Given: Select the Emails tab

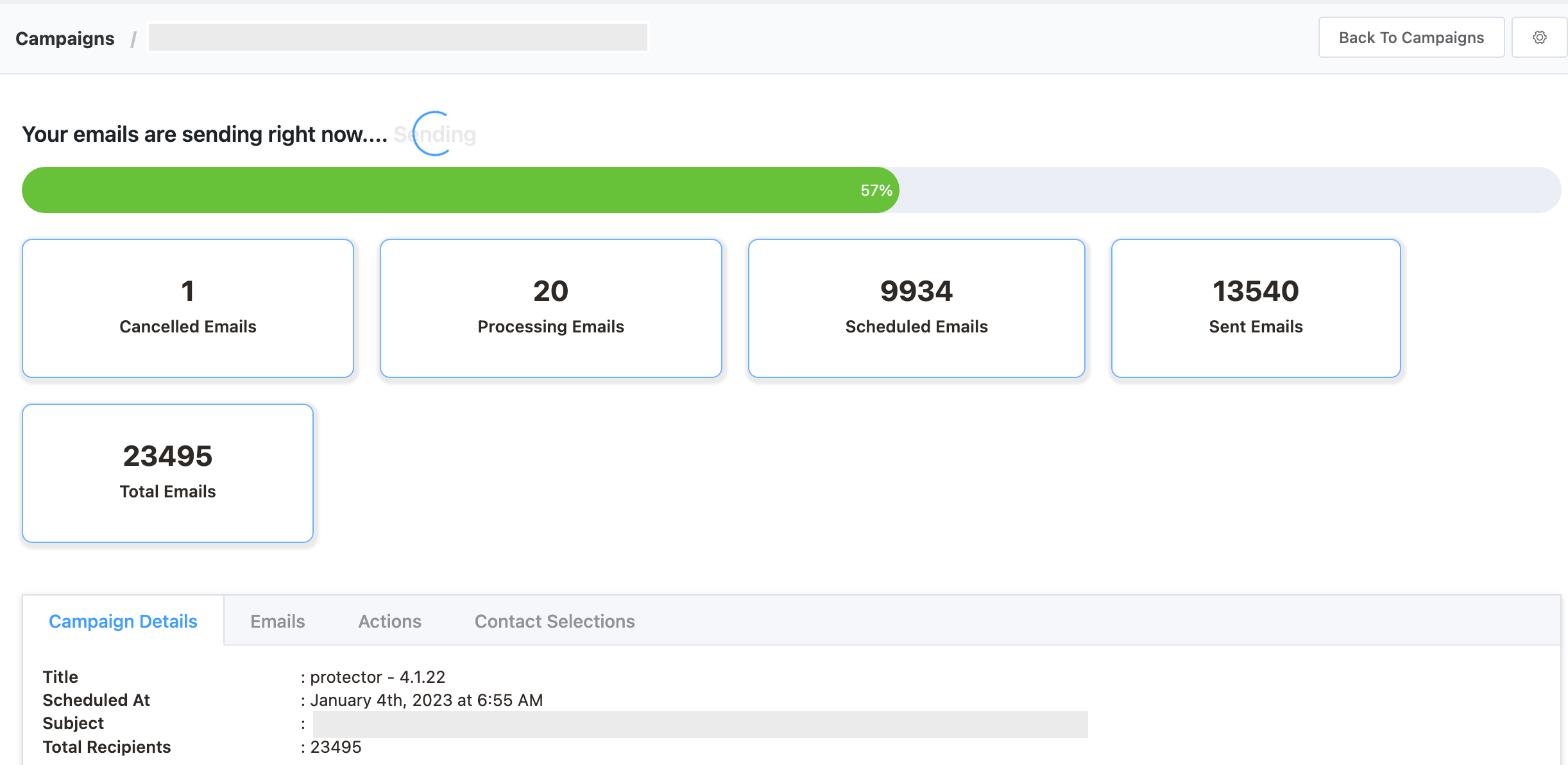Looking at the screenshot, I should [x=277, y=621].
